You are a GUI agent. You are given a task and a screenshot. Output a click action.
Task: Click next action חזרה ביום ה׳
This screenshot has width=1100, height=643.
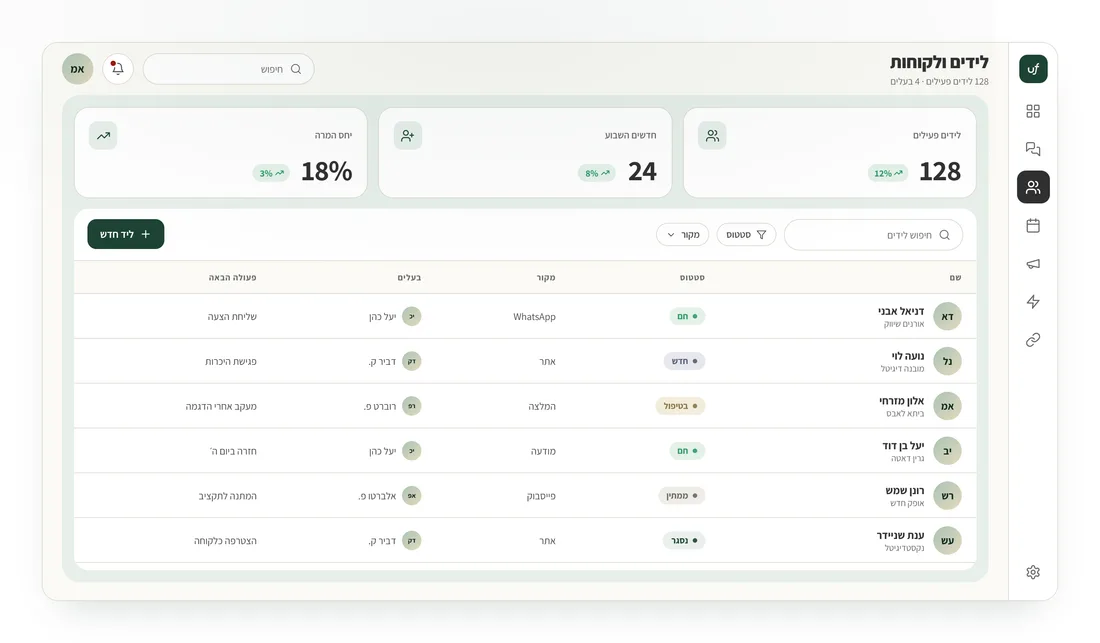coord(233,452)
